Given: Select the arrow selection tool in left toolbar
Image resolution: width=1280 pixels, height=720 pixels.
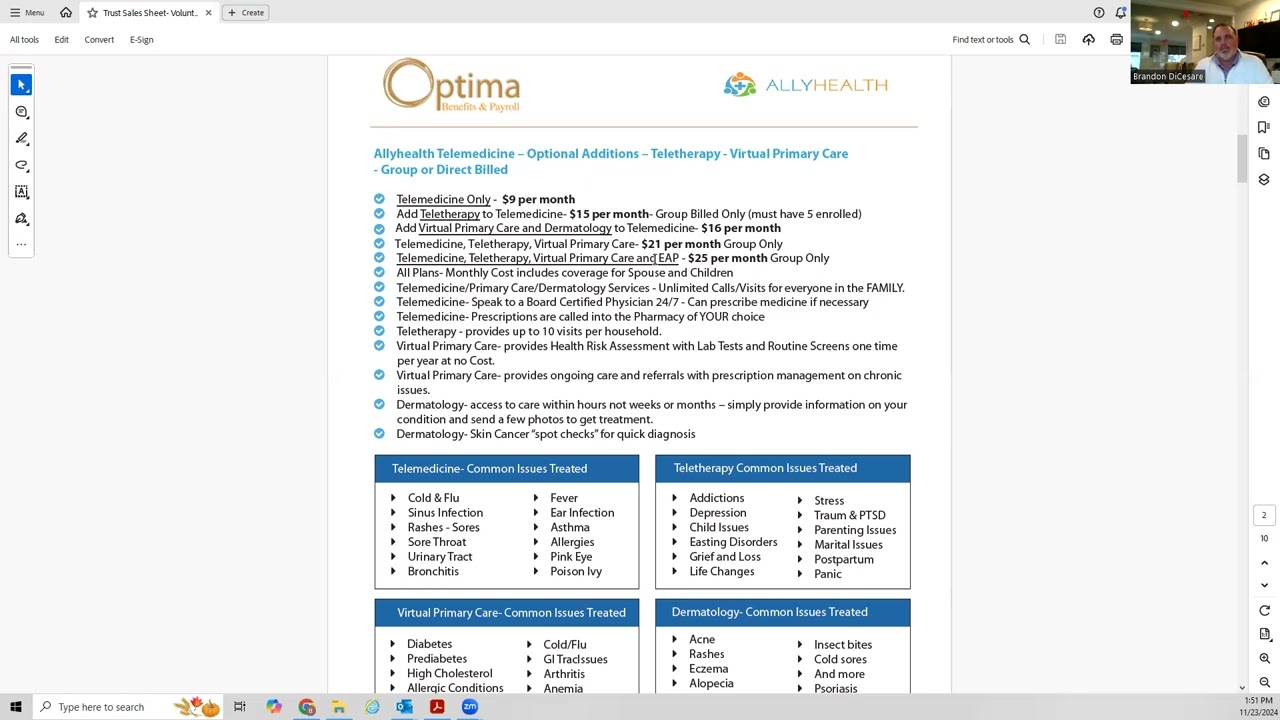Looking at the screenshot, I should click(x=22, y=85).
